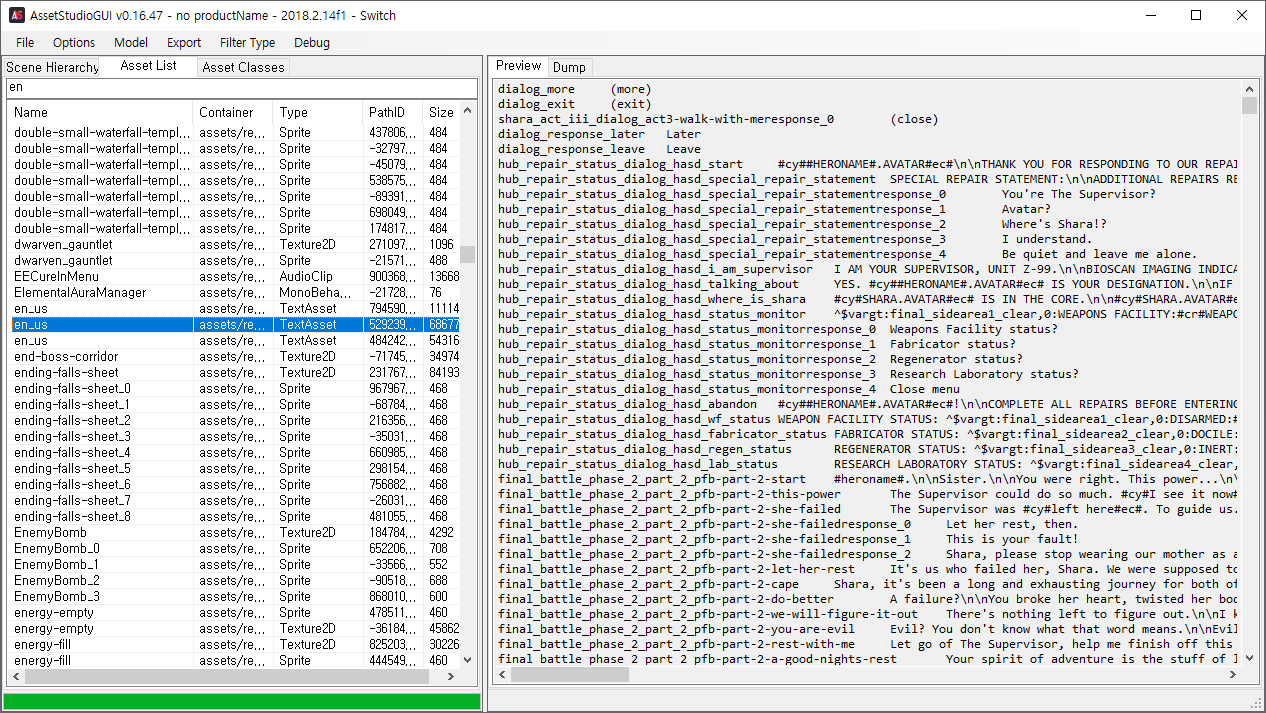The image size is (1266, 713).
Task: Switch to the Asset List tab
Action: point(148,66)
